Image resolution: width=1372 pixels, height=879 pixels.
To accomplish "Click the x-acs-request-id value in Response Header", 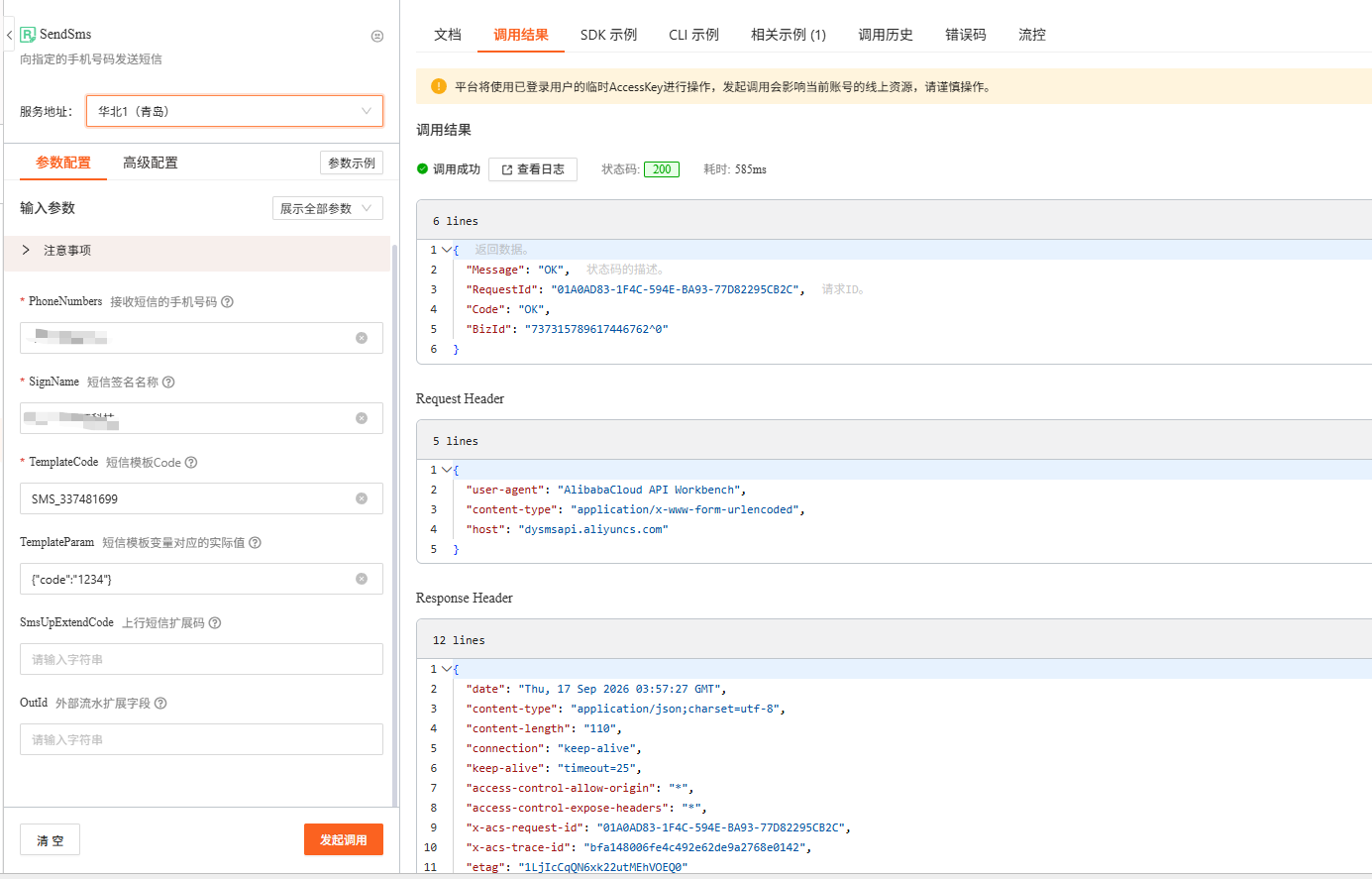I will pos(721,827).
